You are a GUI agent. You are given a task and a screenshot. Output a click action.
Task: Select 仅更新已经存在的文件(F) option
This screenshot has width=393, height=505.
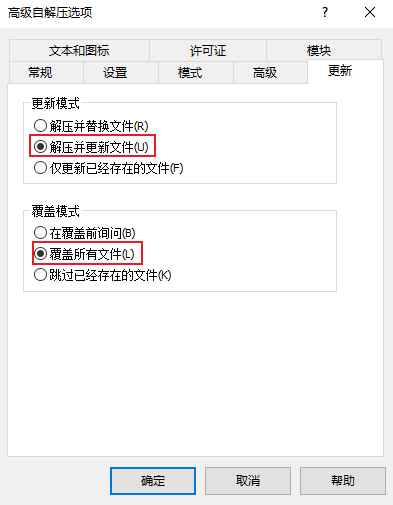click(x=109, y=168)
